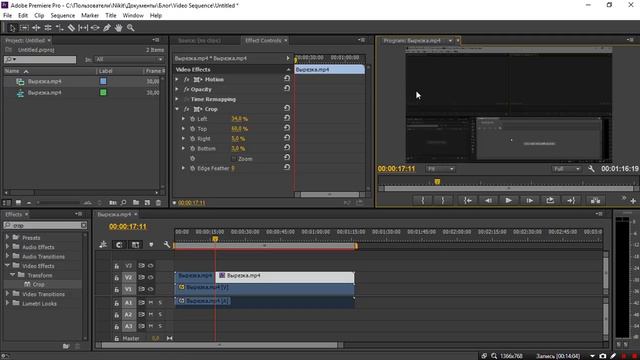Open Program monitor button editor plus icon
The image size is (640, 360).
tap(633, 201)
